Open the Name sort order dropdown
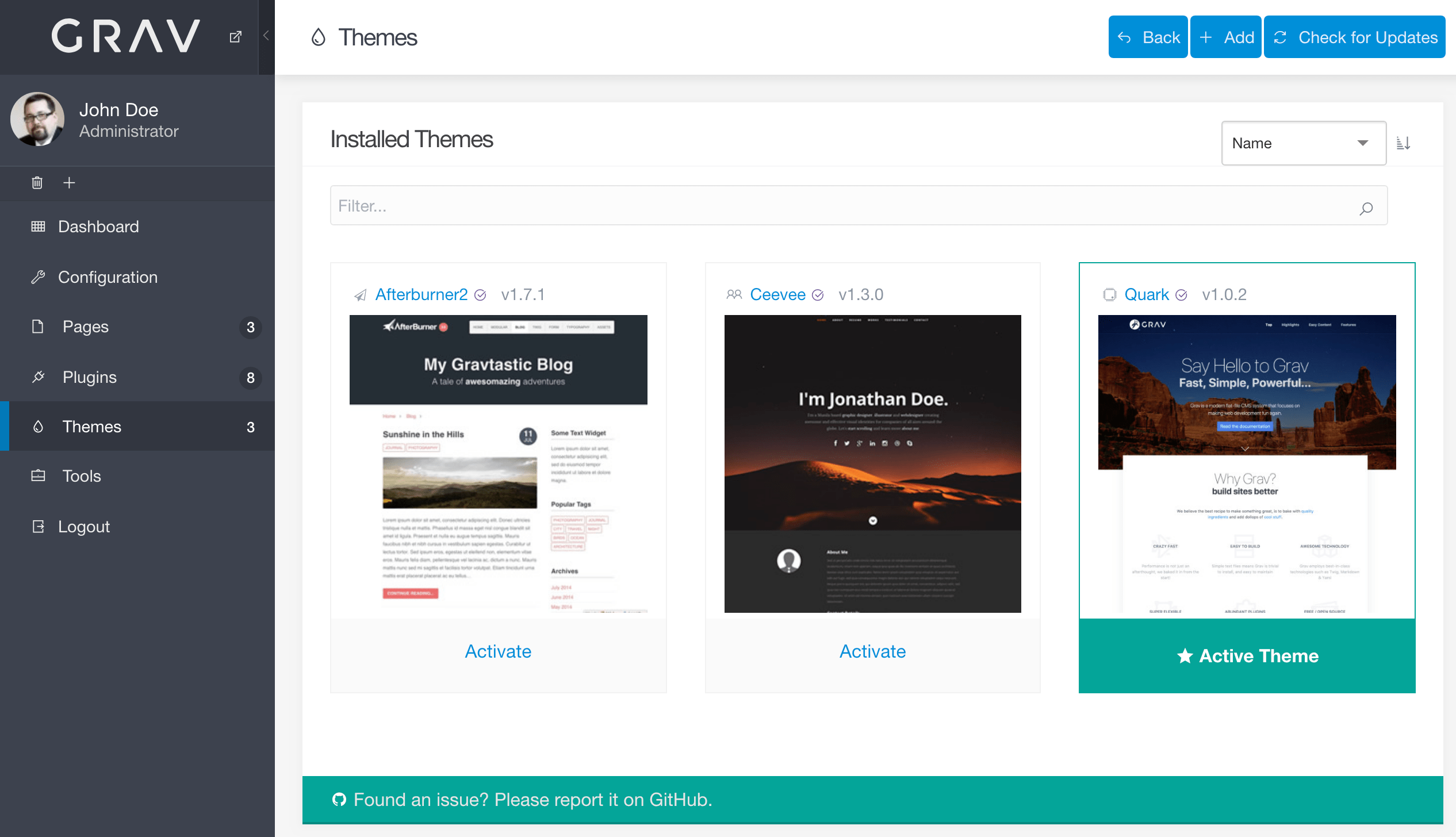The width and height of the screenshot is (1456, 837). click(x=1301, y=142)
